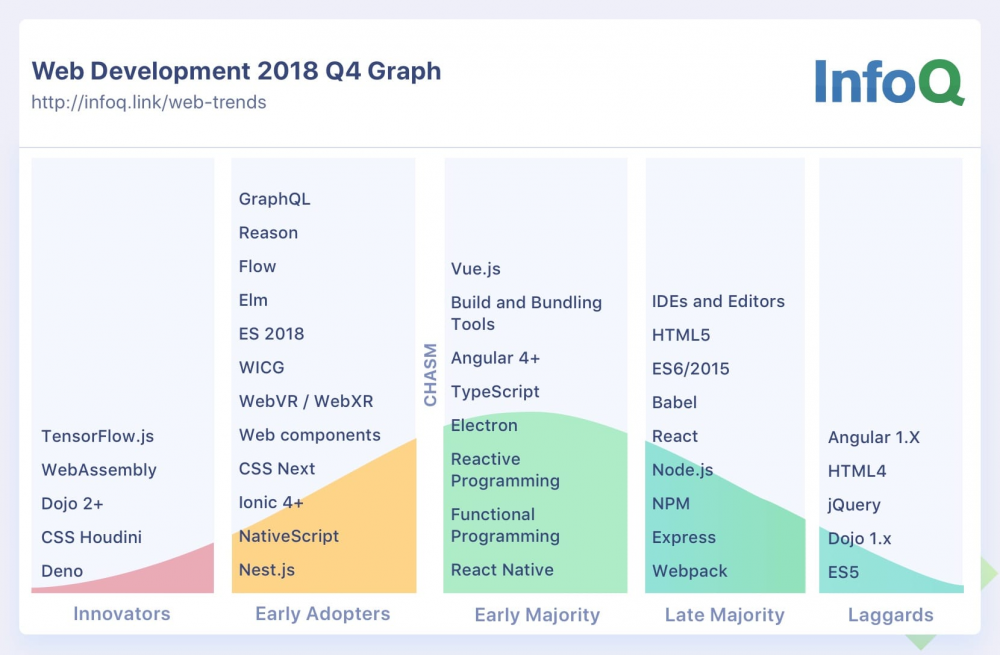Select WebAssembly in the Innovators list
This screenshot has width=1000, height=655.
pos(97,470)
